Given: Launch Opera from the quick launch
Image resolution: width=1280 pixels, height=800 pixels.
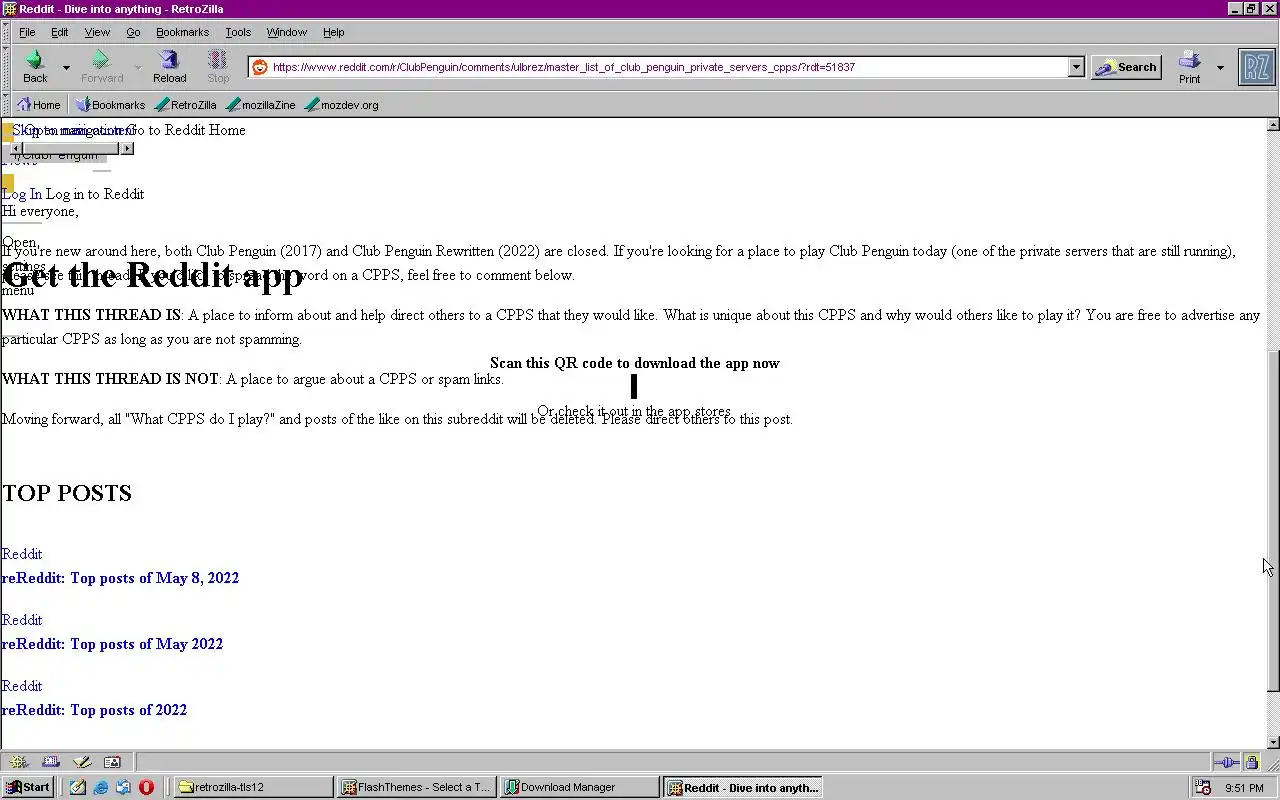Looking at the screenshot, I should tap(146, 787).
